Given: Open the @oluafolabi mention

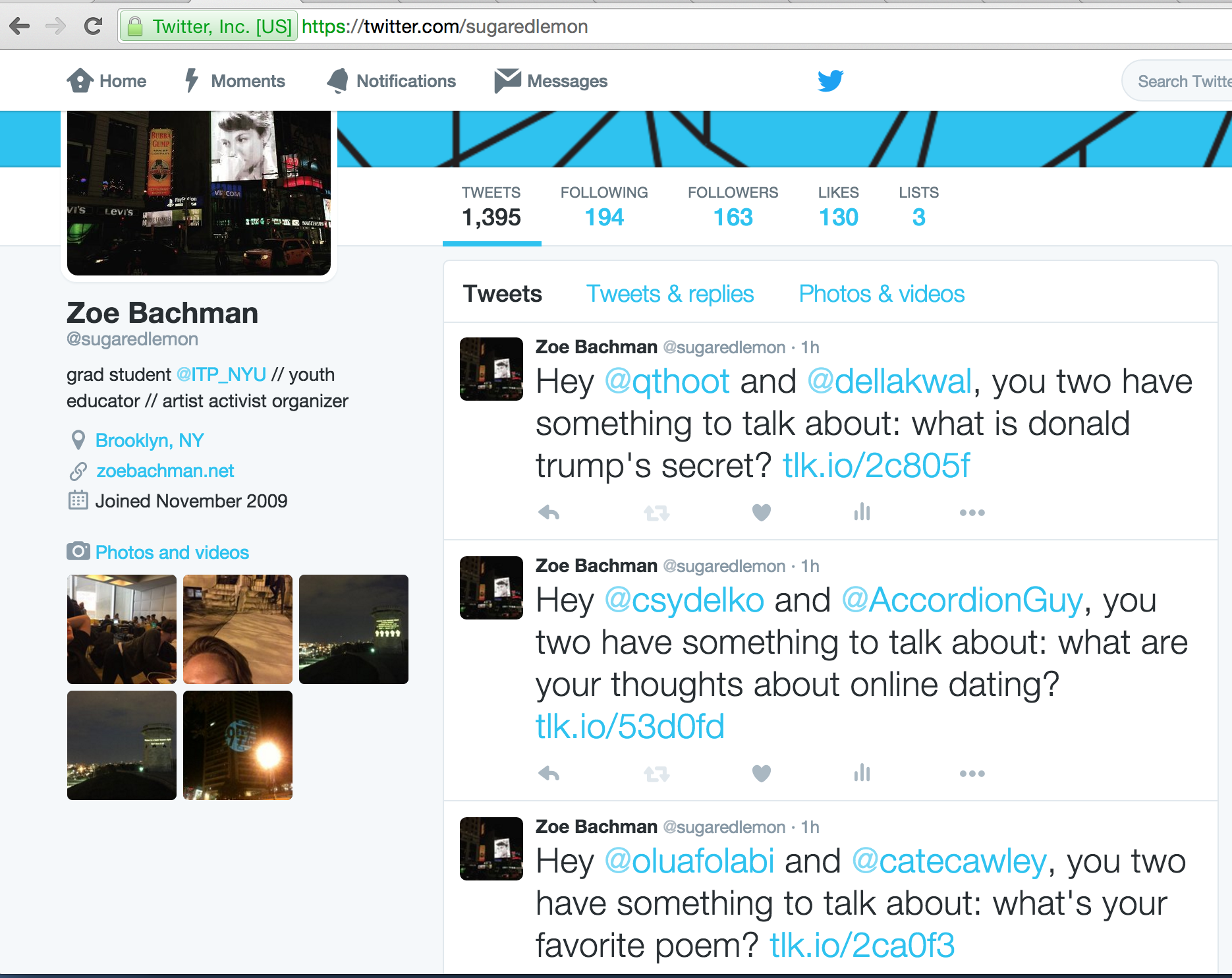Looking at the screenshot, I should tap(689, 861).
